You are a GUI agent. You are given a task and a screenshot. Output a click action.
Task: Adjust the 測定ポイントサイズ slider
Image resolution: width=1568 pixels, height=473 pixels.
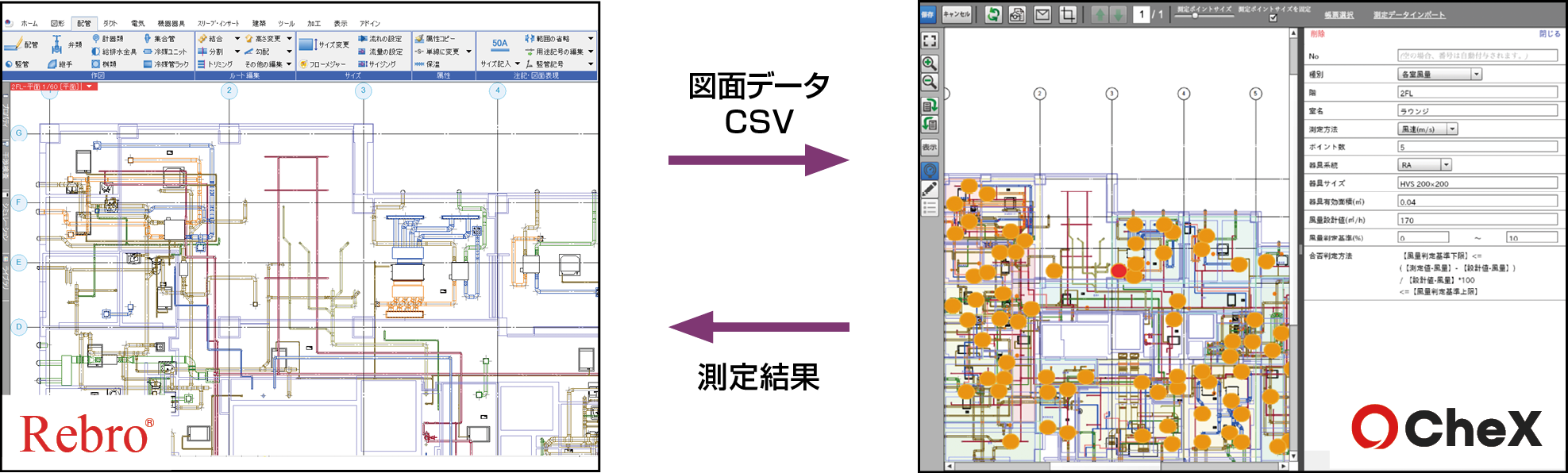click(1195, 16)
